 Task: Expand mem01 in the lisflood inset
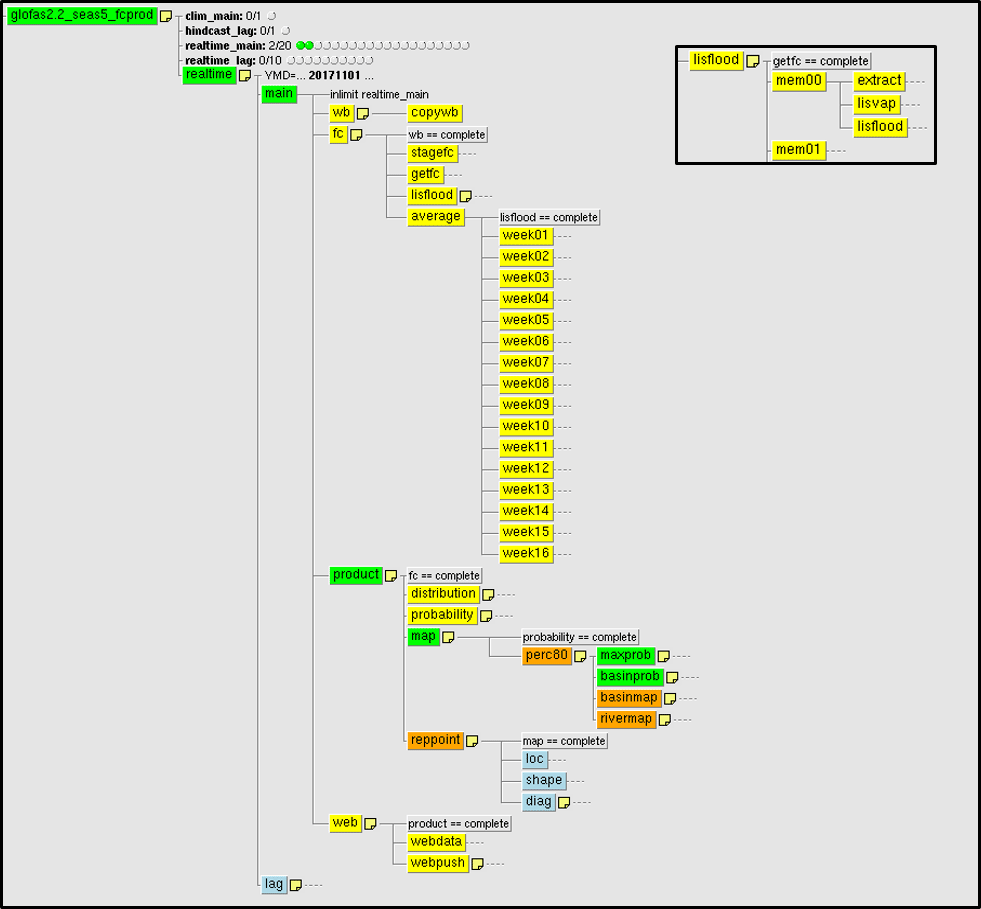click(x=798, y=151)
